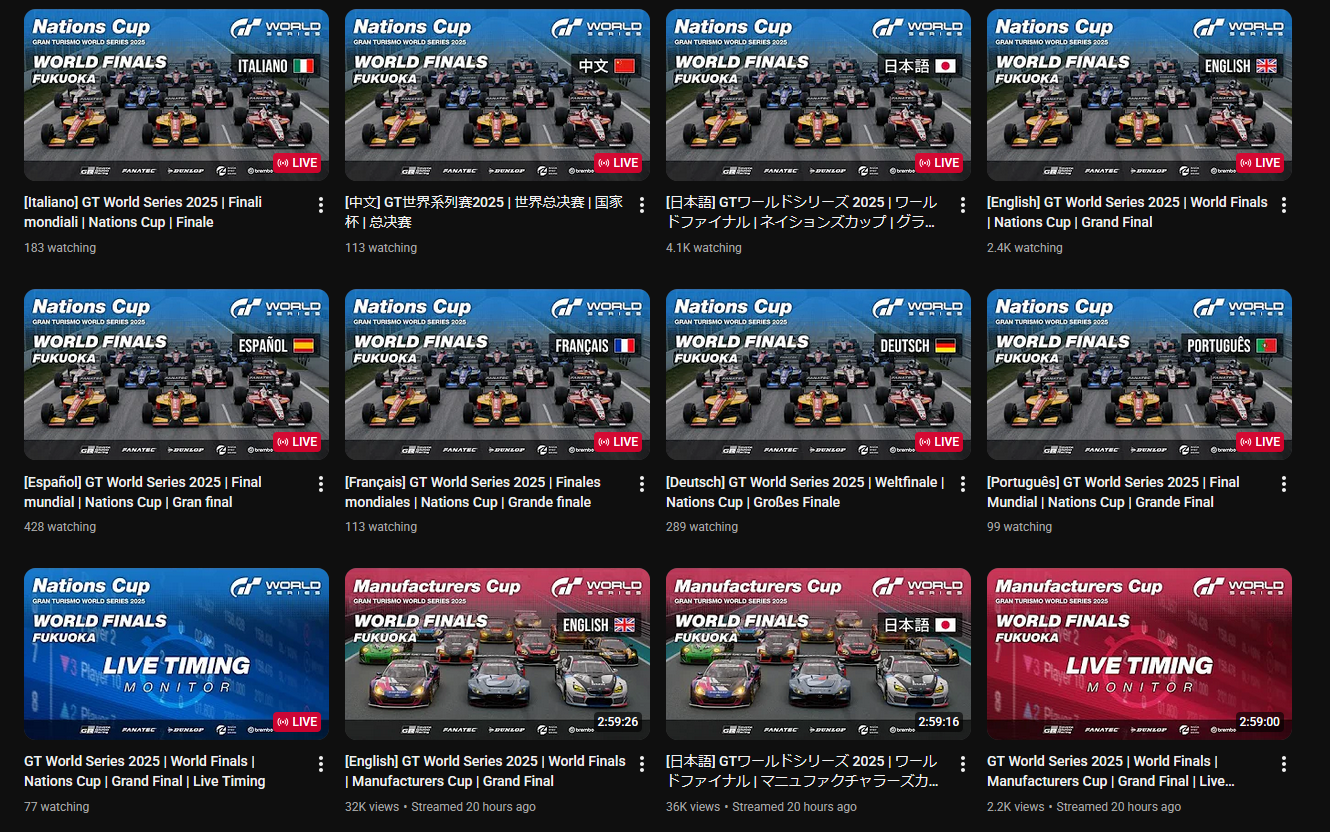Click the 2:59:26 duration badge
Viewport: 1330px width, 832px height.
617,722
